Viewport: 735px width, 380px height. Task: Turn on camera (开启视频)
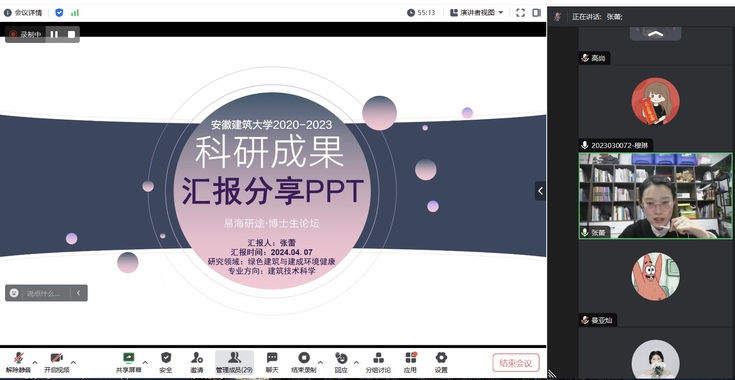pos(57,363)
